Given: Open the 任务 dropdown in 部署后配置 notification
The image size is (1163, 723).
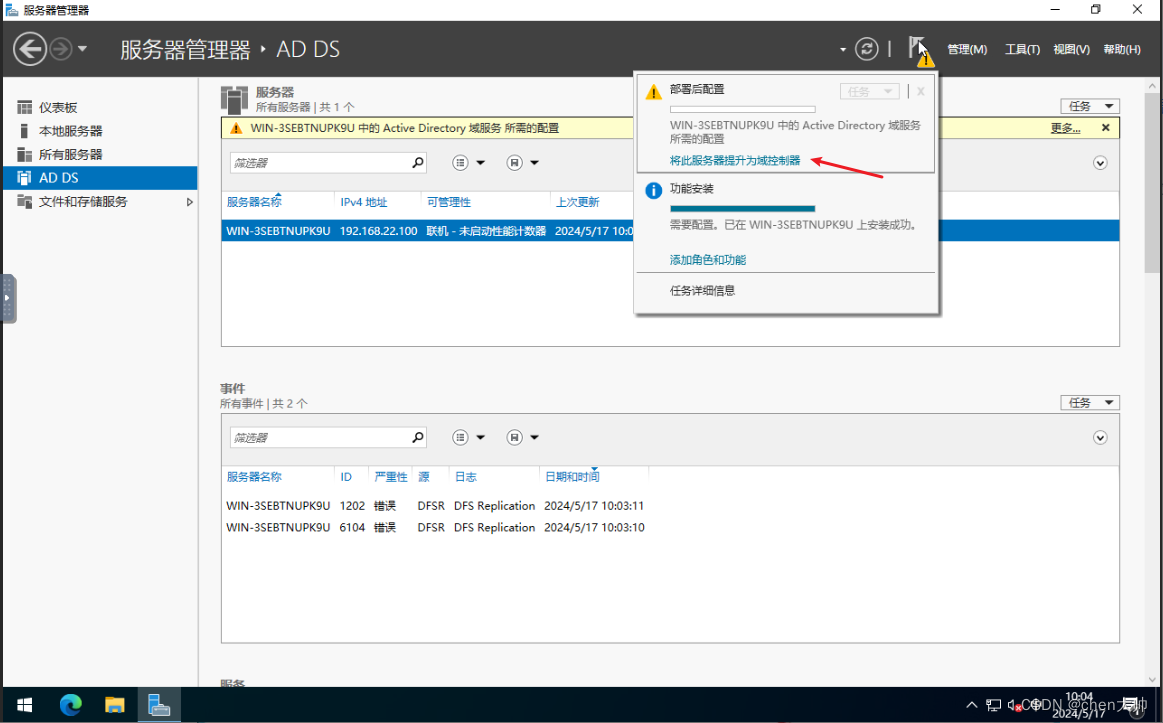Looking at the screenshot, I should point(869,91).
